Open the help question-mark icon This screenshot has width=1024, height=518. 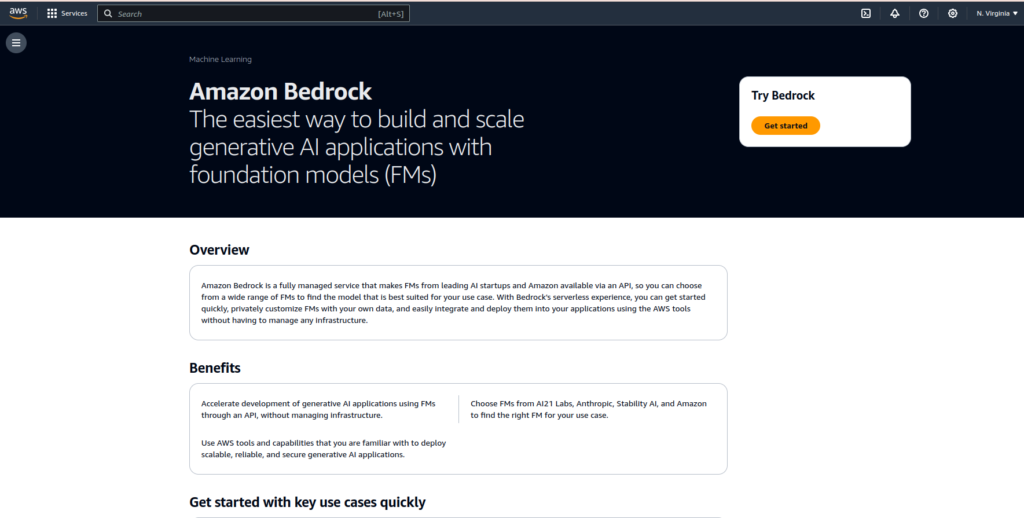click(923, 13)
